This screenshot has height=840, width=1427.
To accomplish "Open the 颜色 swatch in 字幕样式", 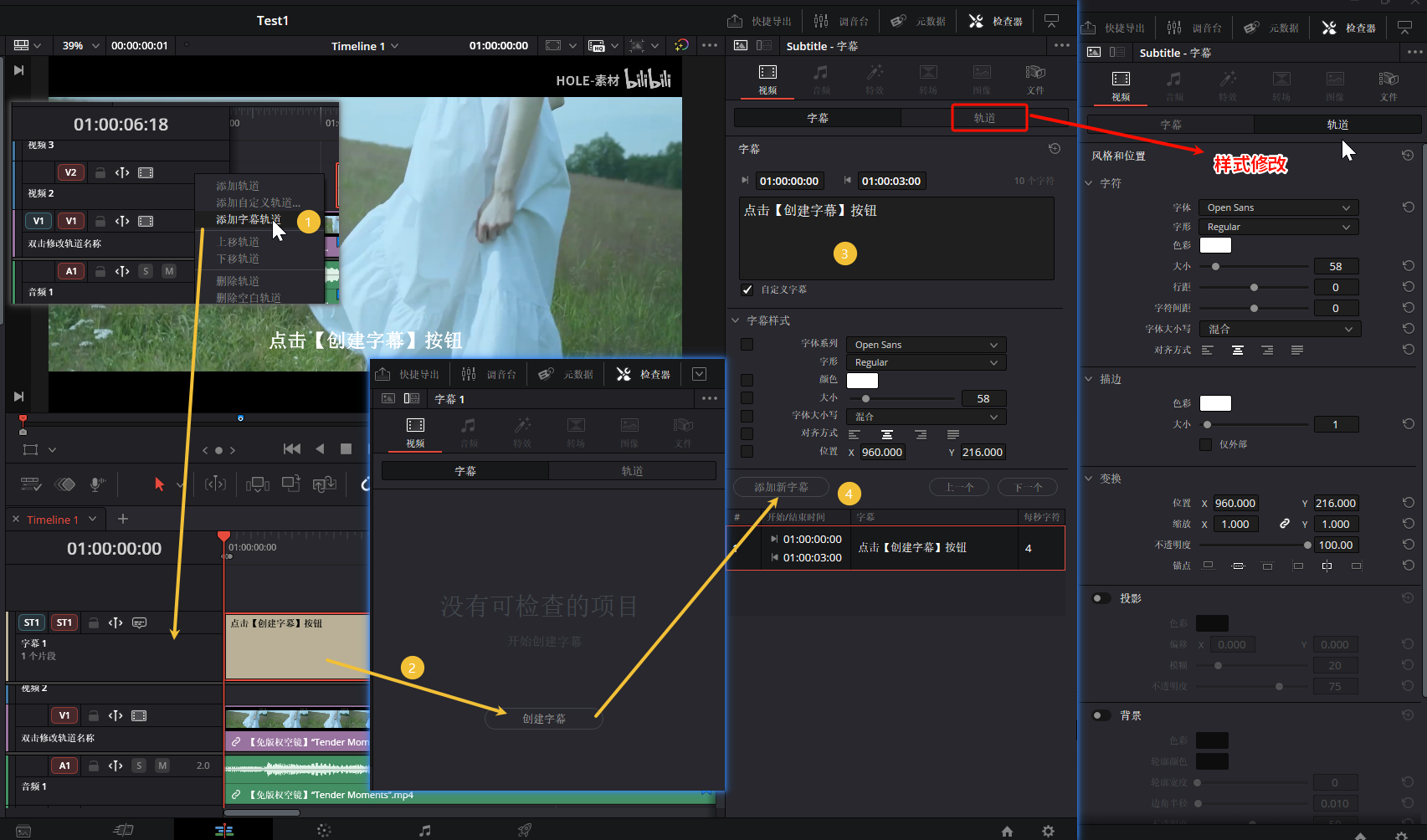I will tap(862, 381).
